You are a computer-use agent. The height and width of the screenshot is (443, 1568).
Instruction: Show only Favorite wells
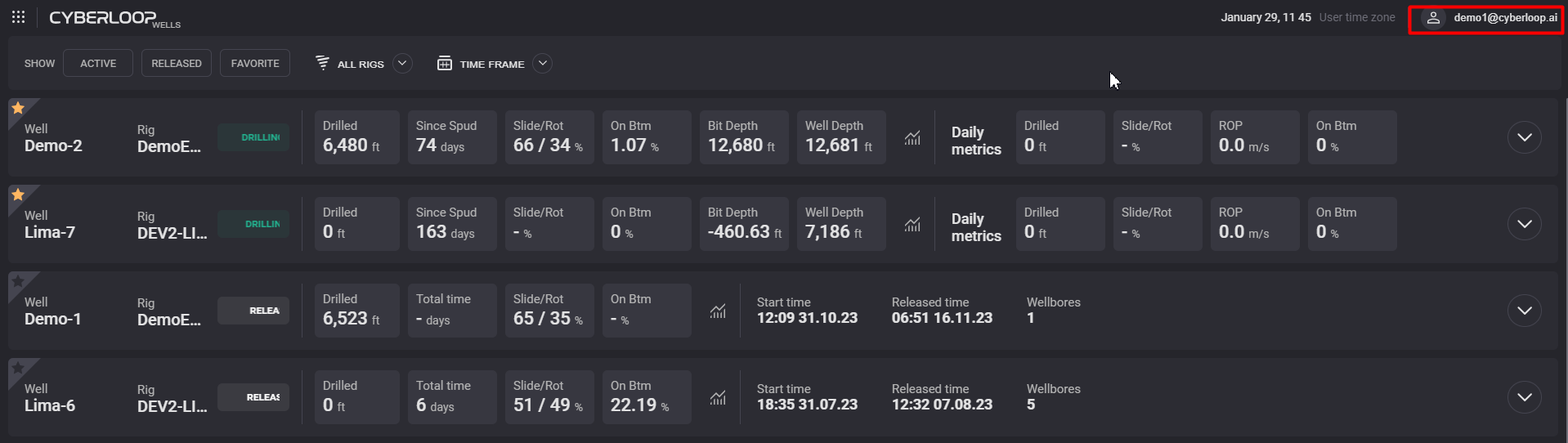pyautogui.click(x=255, y=63)
